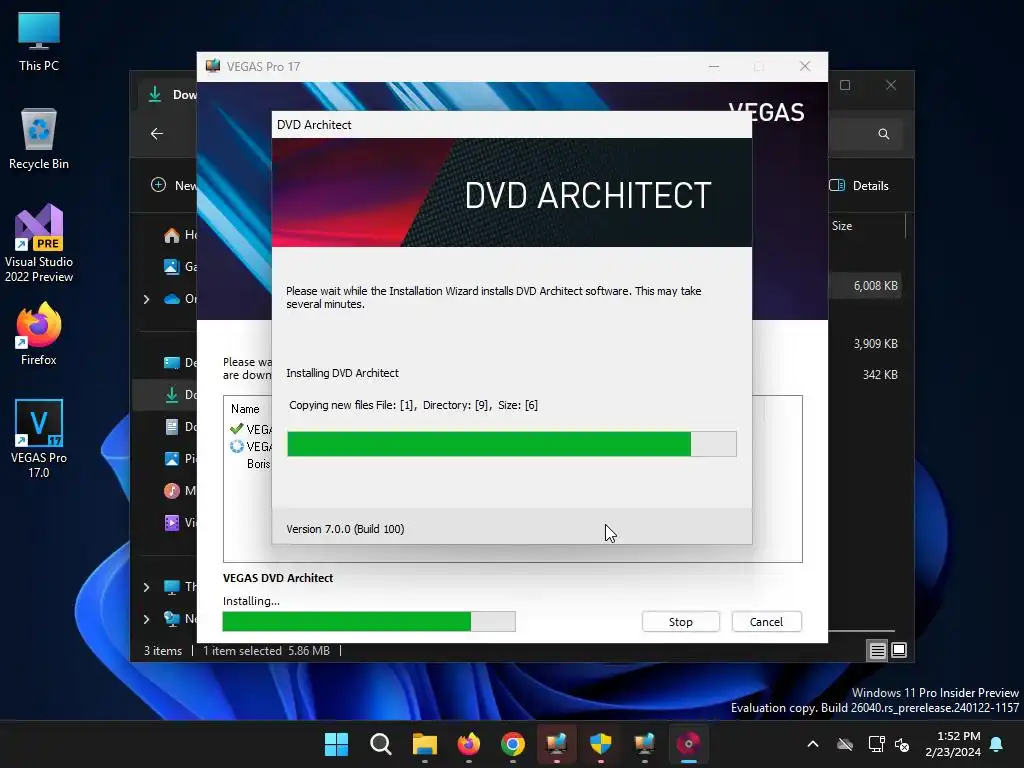Image resolution: width=1024 pixels, height=768 pixels.
Task: Click the File Explorer back arrow
Action: tap(157, 134)
